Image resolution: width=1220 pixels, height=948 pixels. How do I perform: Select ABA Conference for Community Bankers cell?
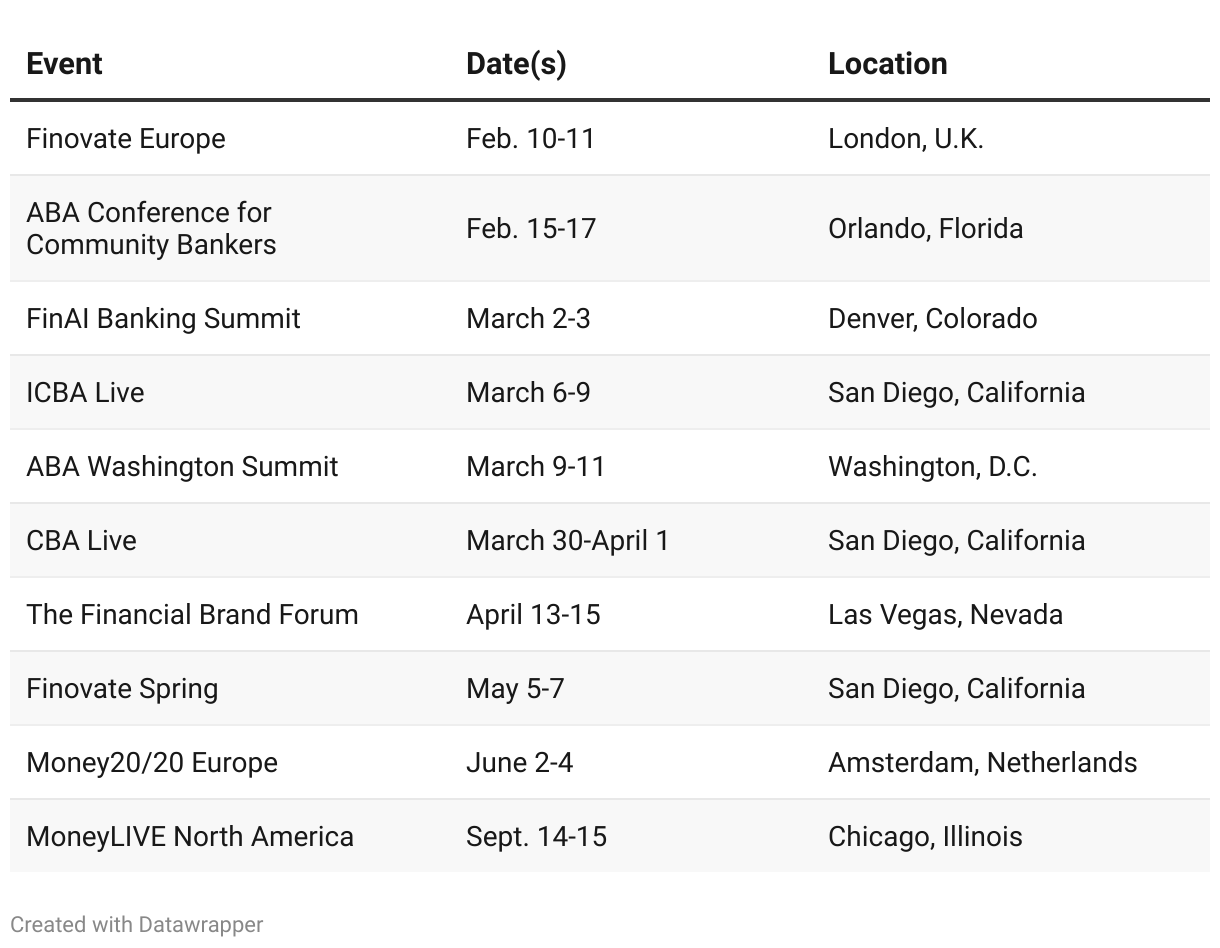(151, 229)
